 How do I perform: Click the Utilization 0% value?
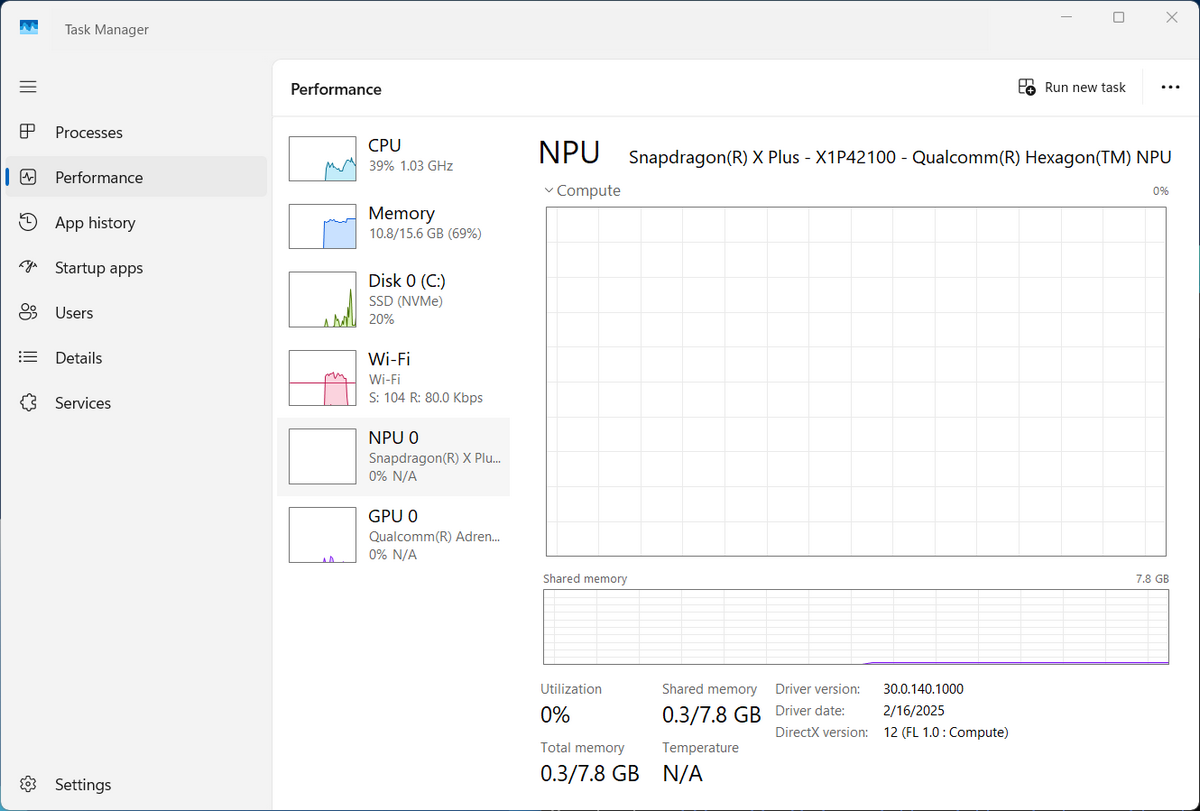point(555,715)
